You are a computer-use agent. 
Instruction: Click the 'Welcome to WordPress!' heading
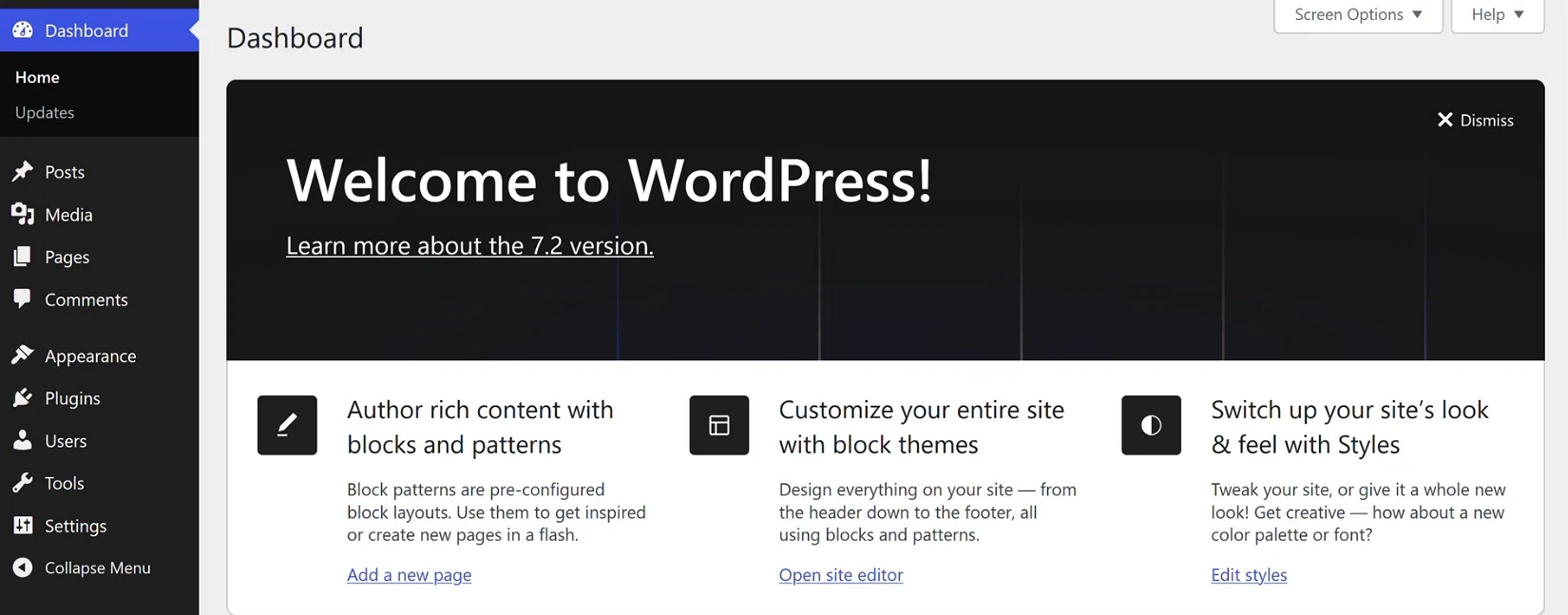point(609,179)
